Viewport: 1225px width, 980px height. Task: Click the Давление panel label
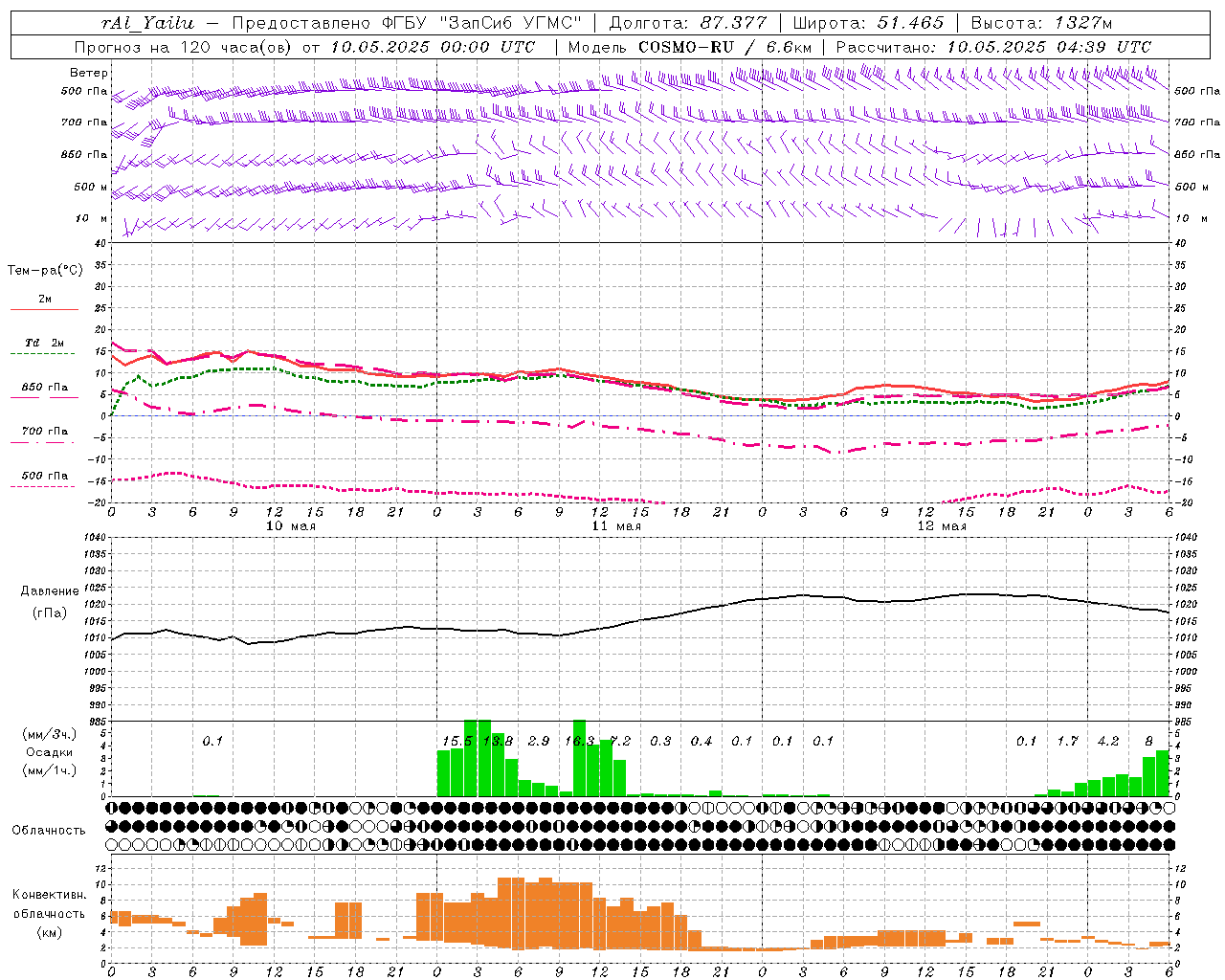point(50,591)
